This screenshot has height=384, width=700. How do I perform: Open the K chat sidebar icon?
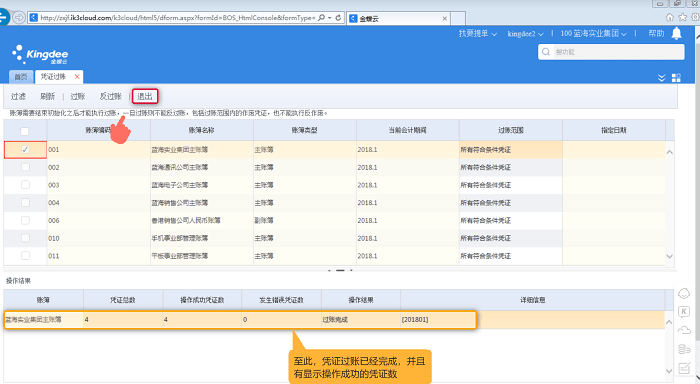[x=684, y=312]
